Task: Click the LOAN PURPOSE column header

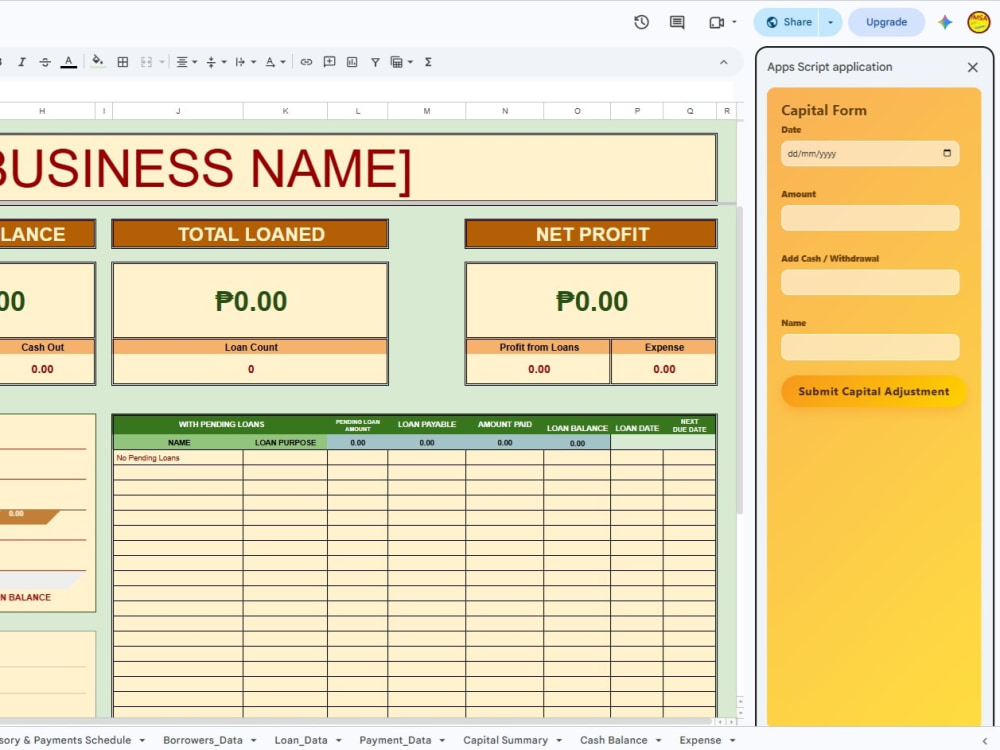Action: (285, 442)
